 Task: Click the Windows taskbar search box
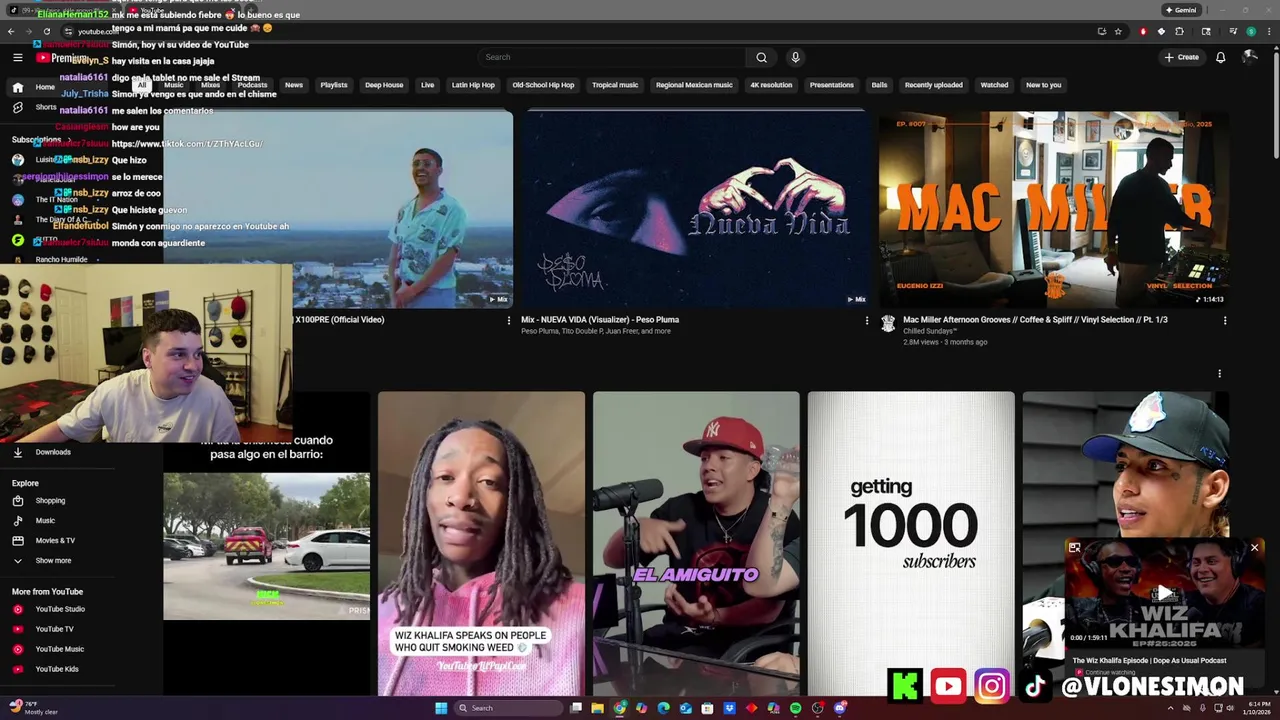tap(508, 708)
